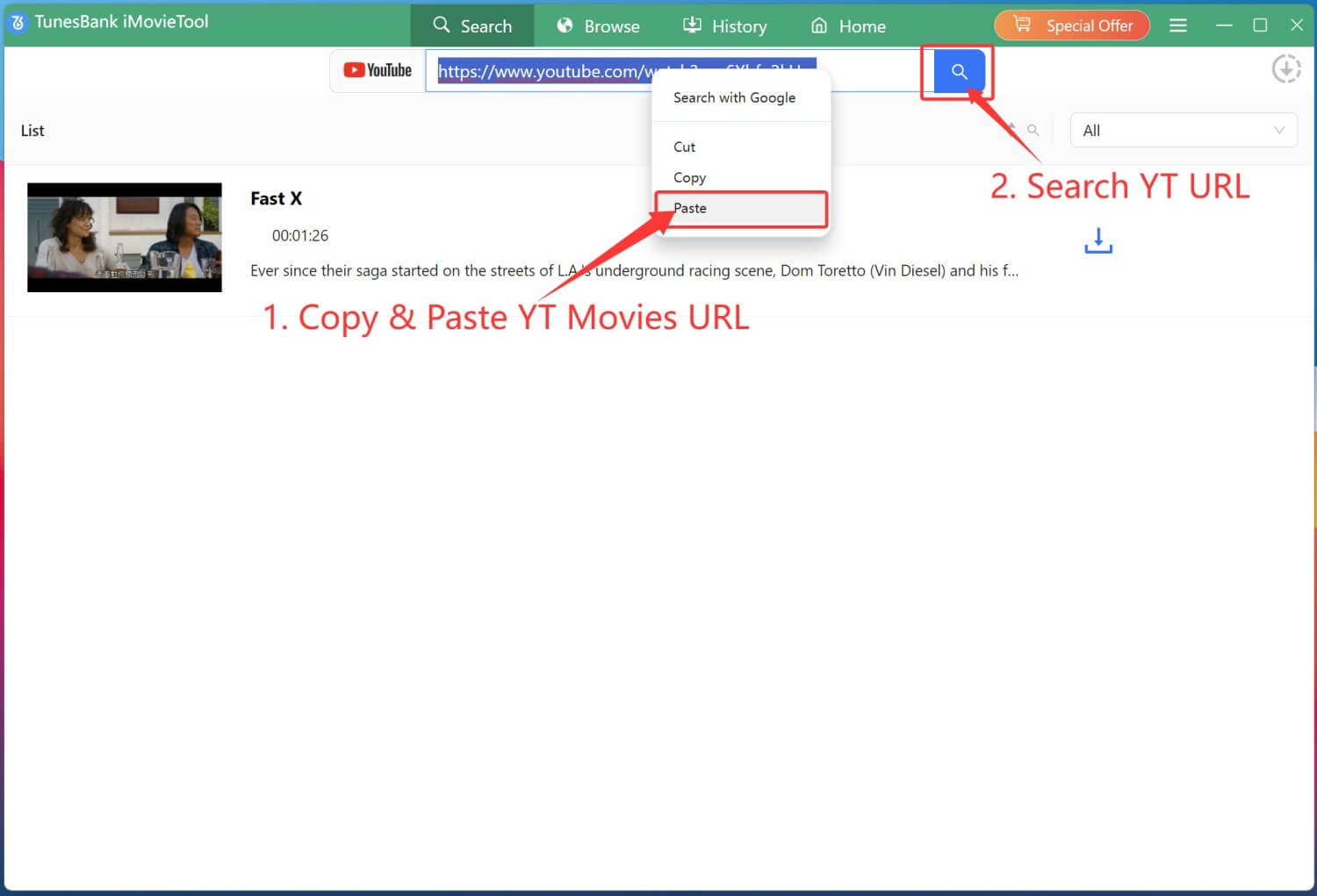Open the hamburger menu in the title bar
This screenshot has height=896, width=1317.
1177,25
